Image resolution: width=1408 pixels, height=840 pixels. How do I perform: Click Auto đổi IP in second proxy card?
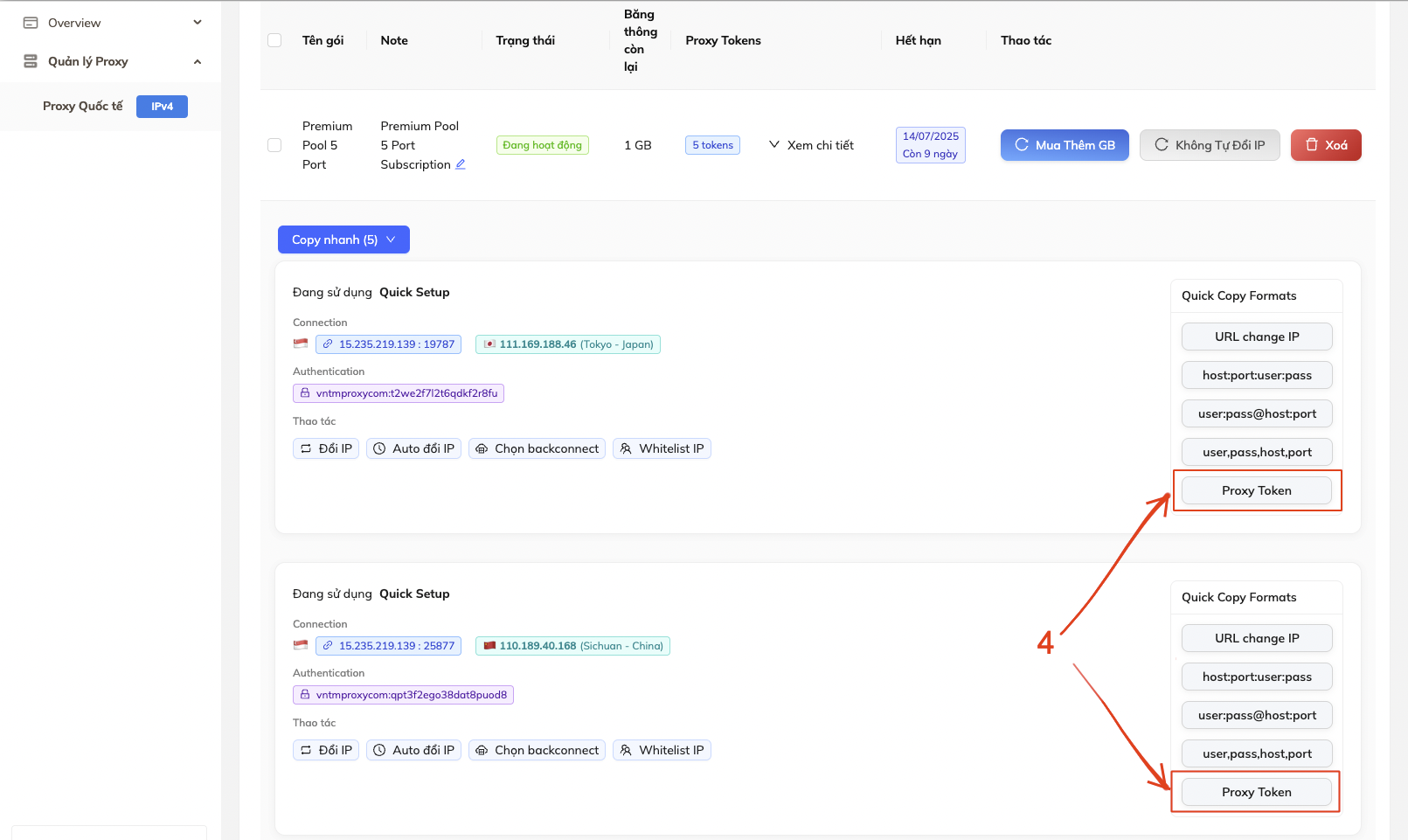point(413,750)
